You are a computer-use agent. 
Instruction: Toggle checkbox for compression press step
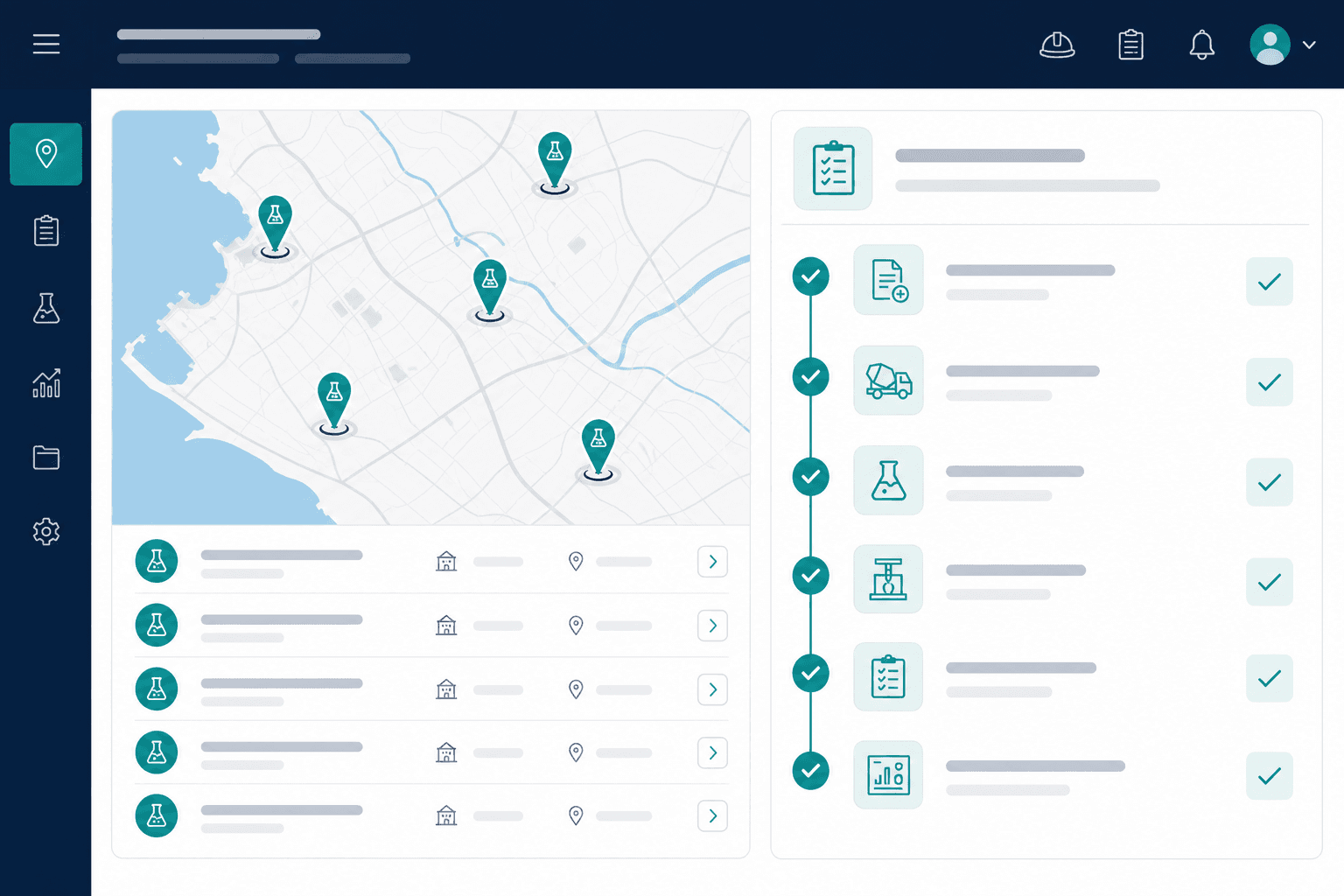[x=1269, y=582]
